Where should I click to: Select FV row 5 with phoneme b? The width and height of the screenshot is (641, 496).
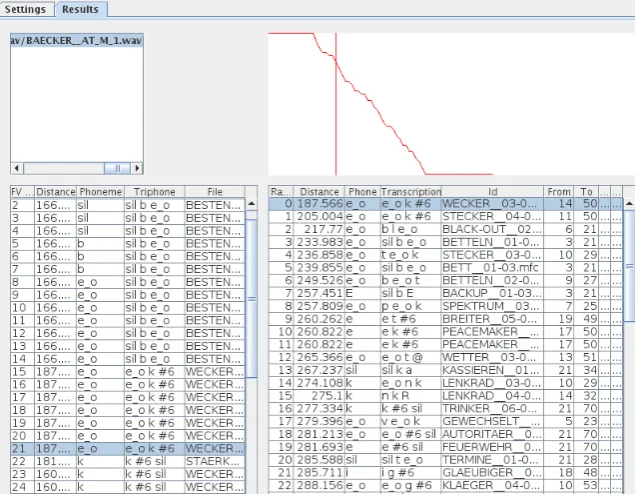pyautogui.click(x=128, y=243)
